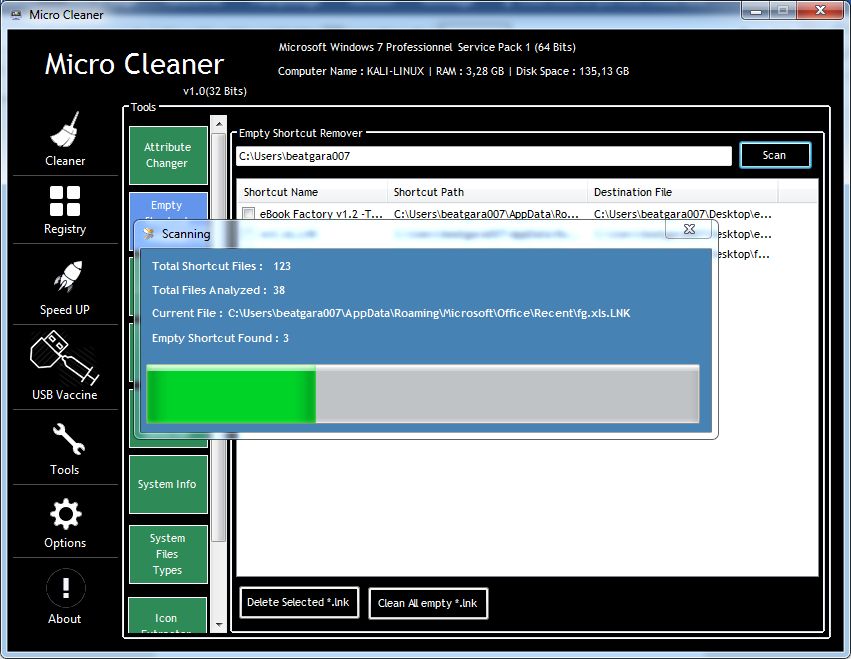Click the About exclamation icon

(65, 587)
